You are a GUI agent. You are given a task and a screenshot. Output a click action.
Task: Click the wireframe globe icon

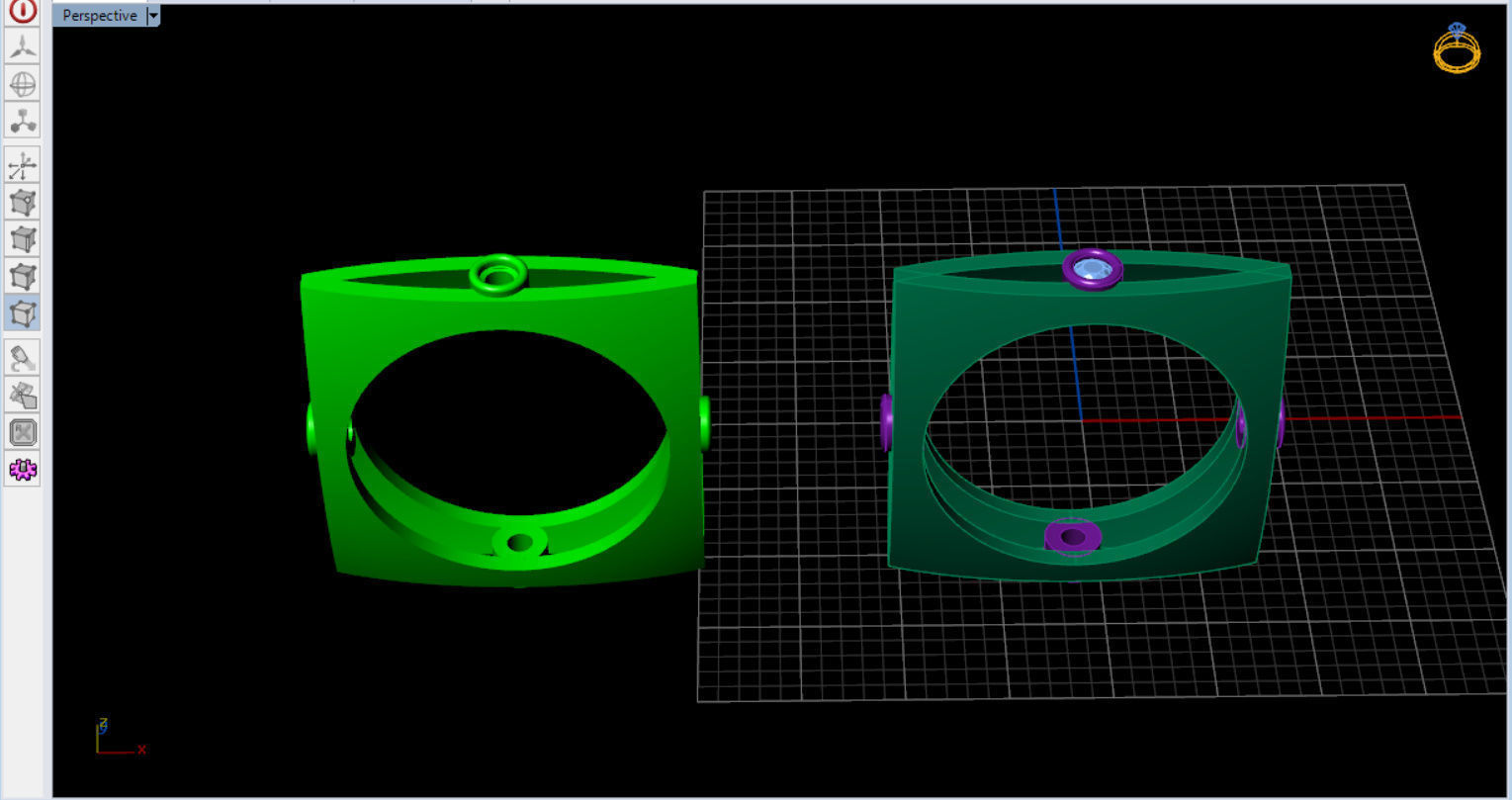[23, 83]
